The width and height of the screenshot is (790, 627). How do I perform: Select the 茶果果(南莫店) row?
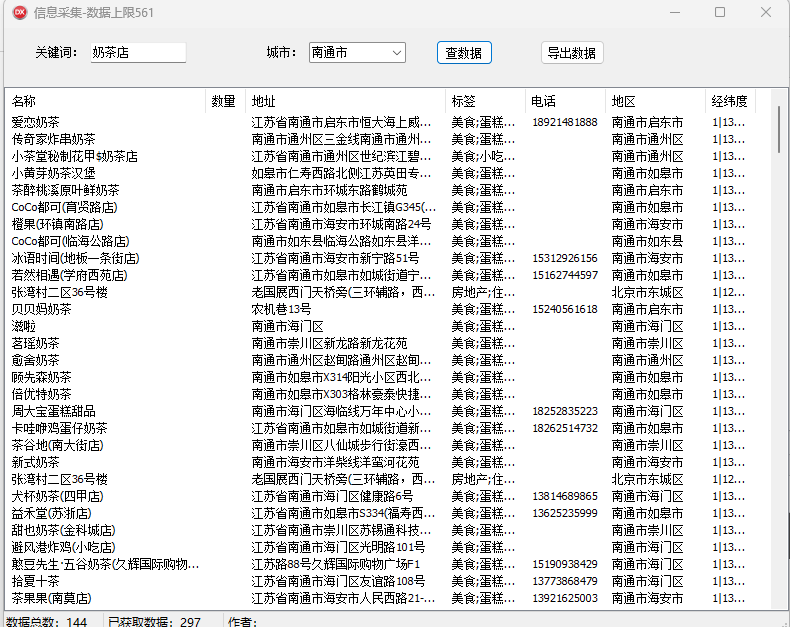tap(51, 598)
